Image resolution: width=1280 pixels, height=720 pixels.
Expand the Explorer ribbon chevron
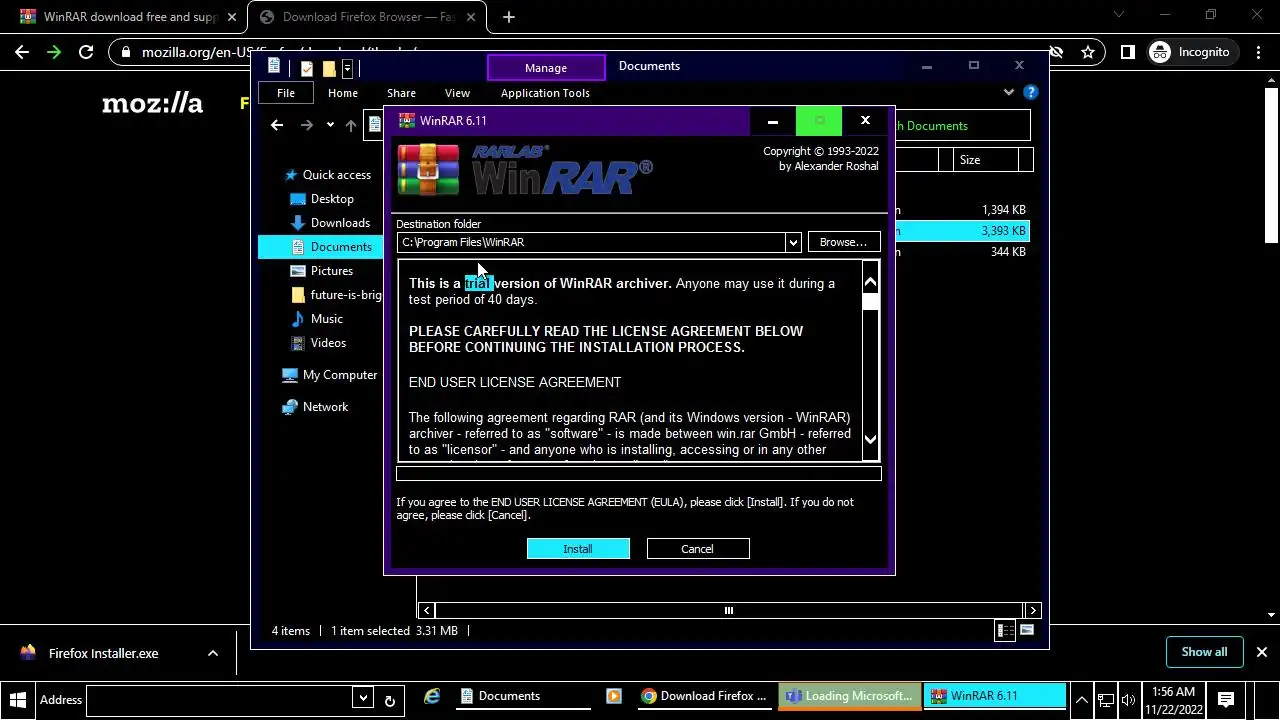click(1008, 92)
